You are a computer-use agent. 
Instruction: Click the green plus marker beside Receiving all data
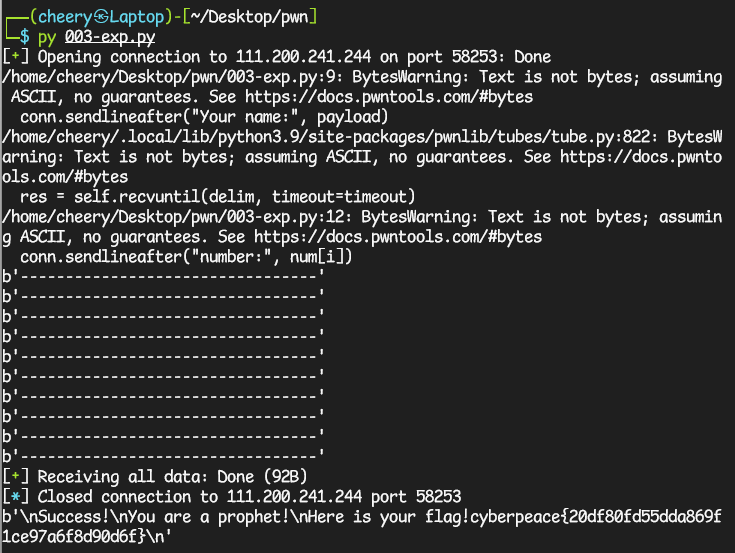click(15, 477)
